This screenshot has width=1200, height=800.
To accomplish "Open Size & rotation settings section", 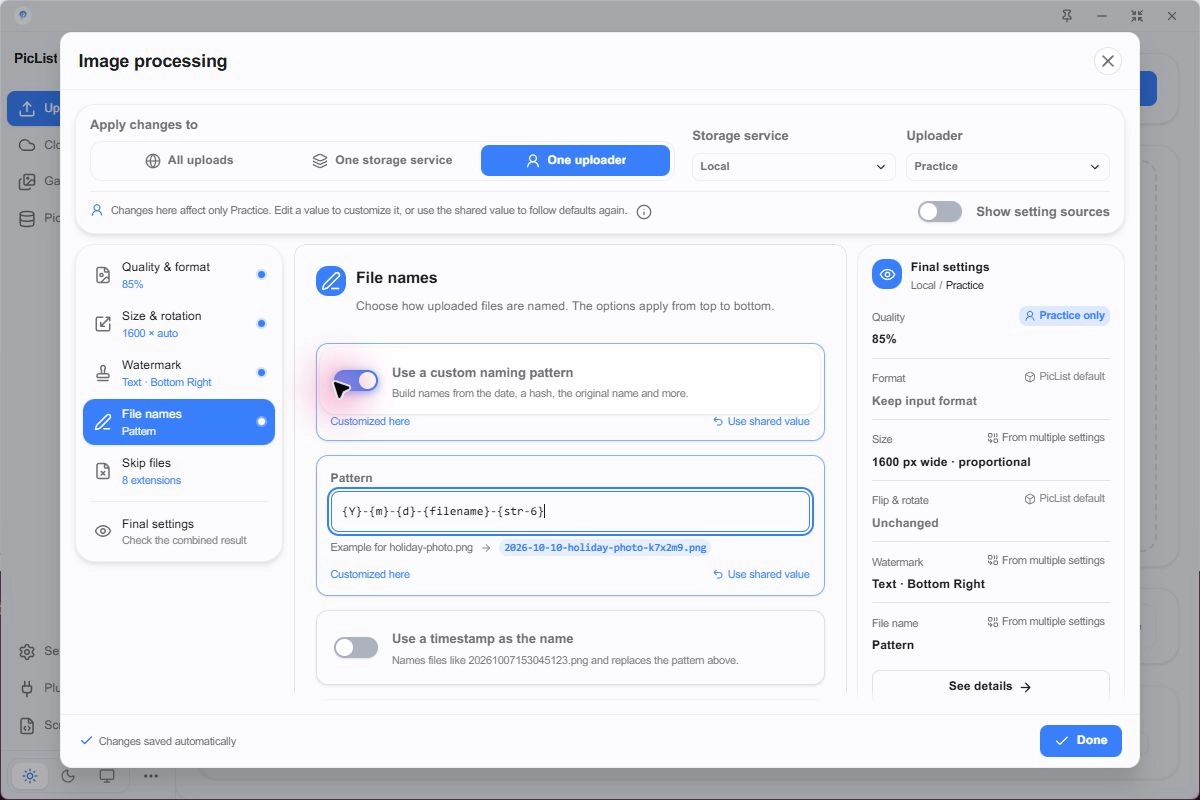I will tap(179, 324).
